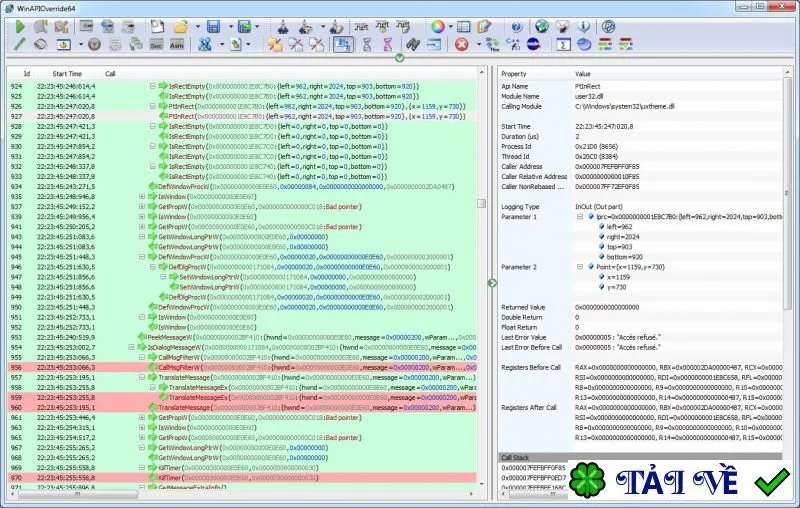Click the blue floppy disk Save icon

pyautogui.click(x=213, y=27)
